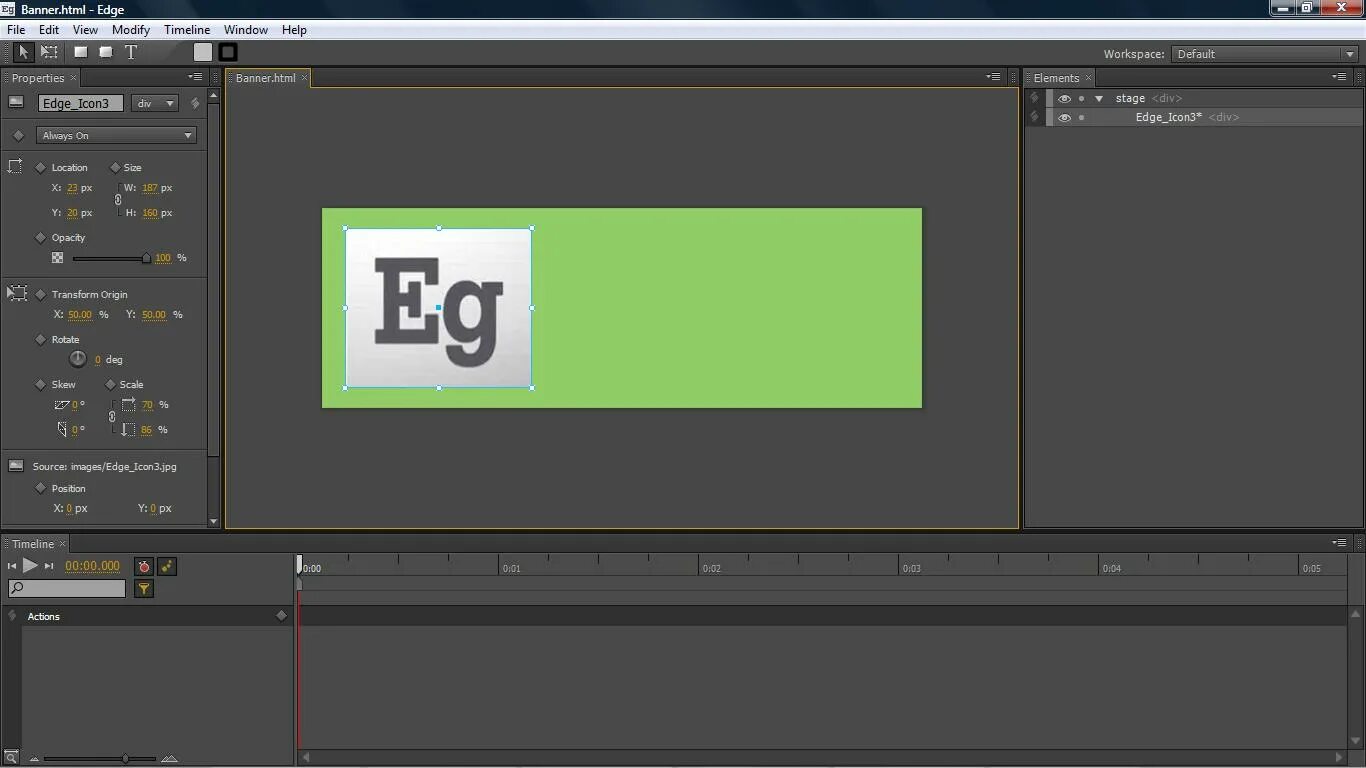Viewport: 1366px width, 768px height.
Task: Open the black border color swatch
Action: tap(228, 52)
